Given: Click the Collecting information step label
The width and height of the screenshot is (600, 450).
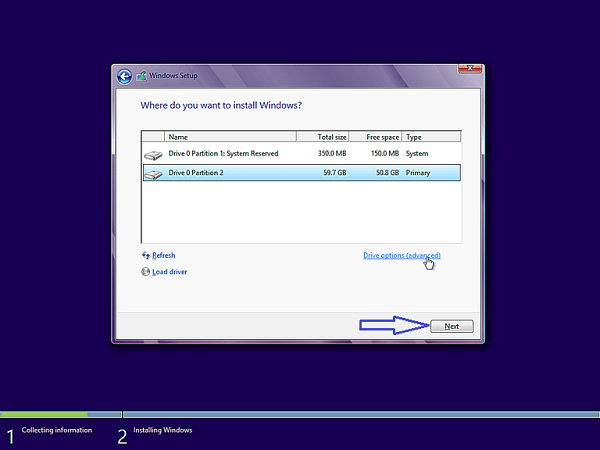Looking at the screenshot, I should click(57, 430).
